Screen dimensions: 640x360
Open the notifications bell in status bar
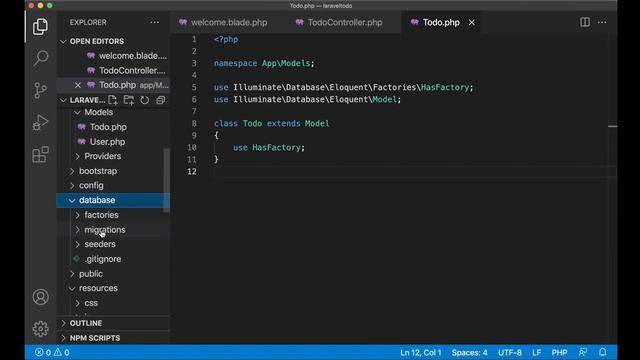[x=602, y=352]
